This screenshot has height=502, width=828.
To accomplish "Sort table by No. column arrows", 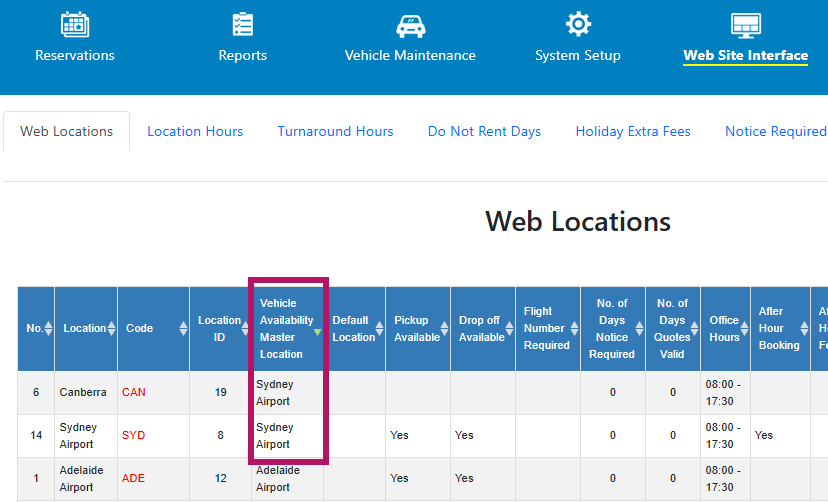I will coord(48,328).
